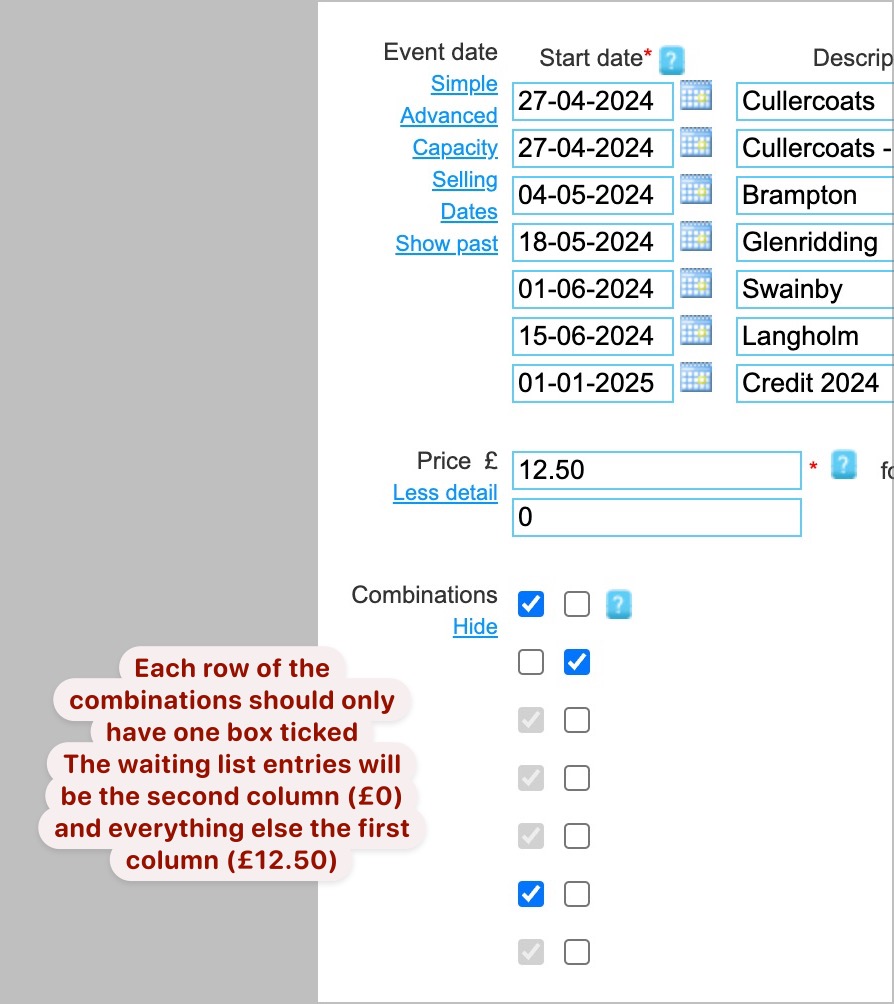Viewport: 894px width, 1004px height.
Task: Open calendar picker beside 15-06-2024 date
Action: 695,333
